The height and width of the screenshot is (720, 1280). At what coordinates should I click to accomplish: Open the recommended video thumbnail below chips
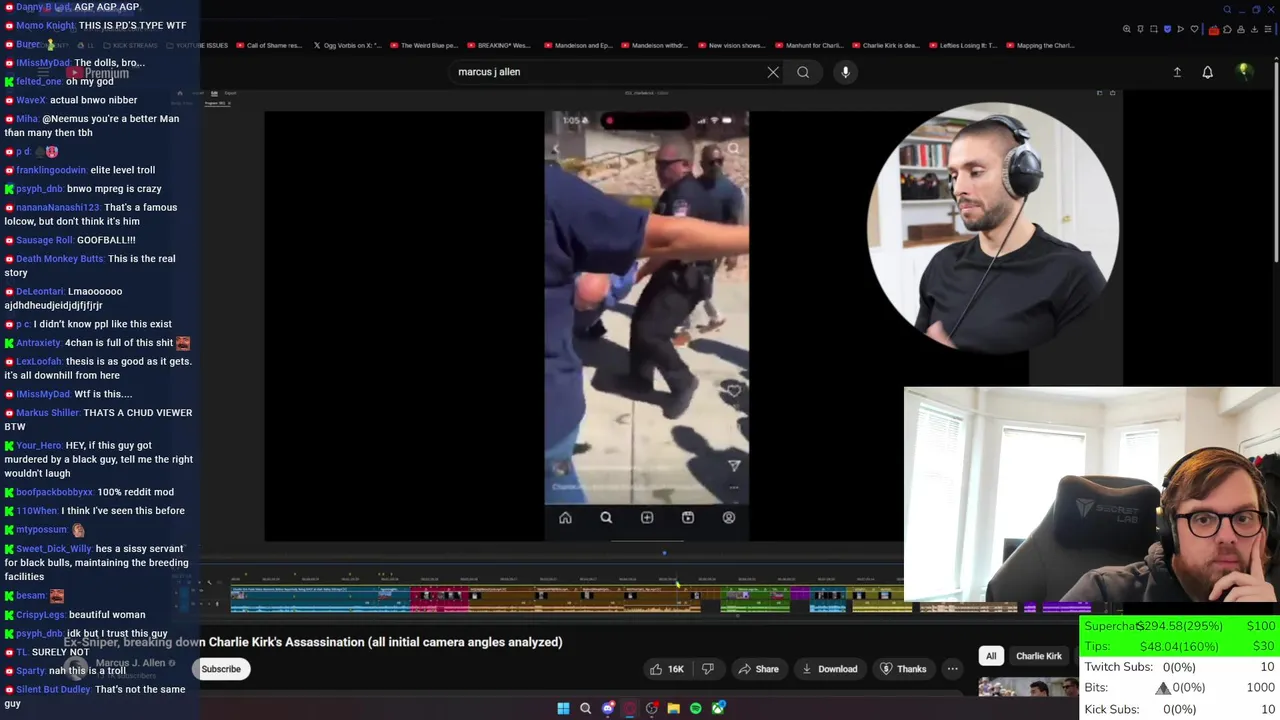1028,686
